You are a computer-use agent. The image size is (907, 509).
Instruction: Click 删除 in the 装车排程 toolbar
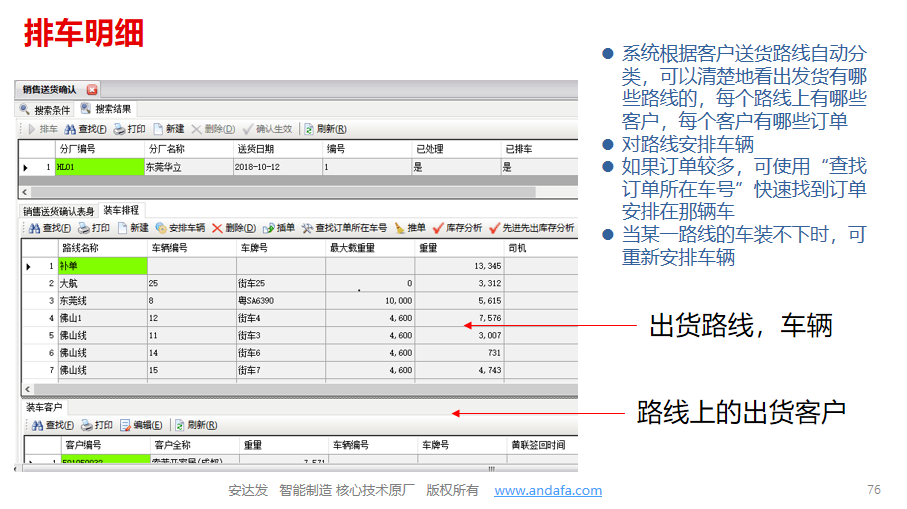pos(233,228)
